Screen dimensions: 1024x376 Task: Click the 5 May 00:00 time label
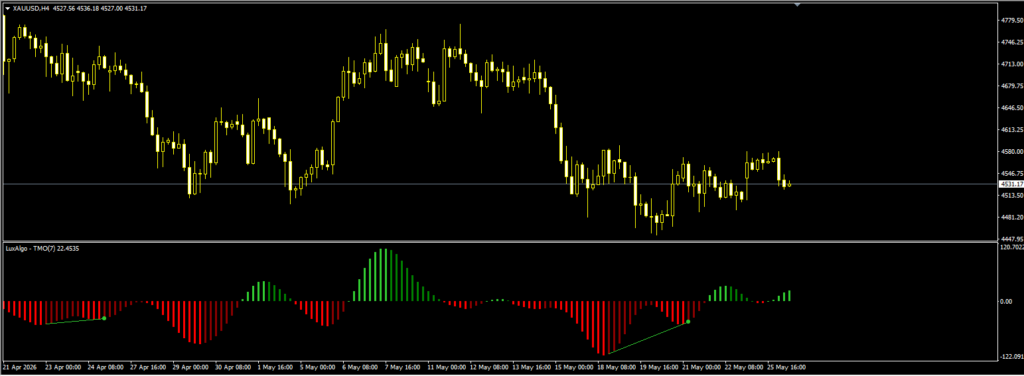pos(317,367)
